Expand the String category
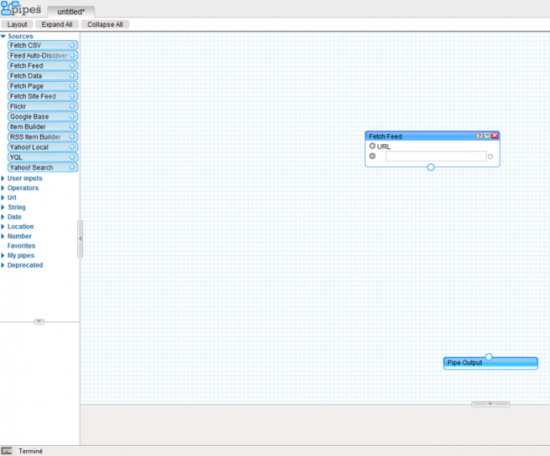This screenshot has height=456, width=550. click(x=3, y=207)
